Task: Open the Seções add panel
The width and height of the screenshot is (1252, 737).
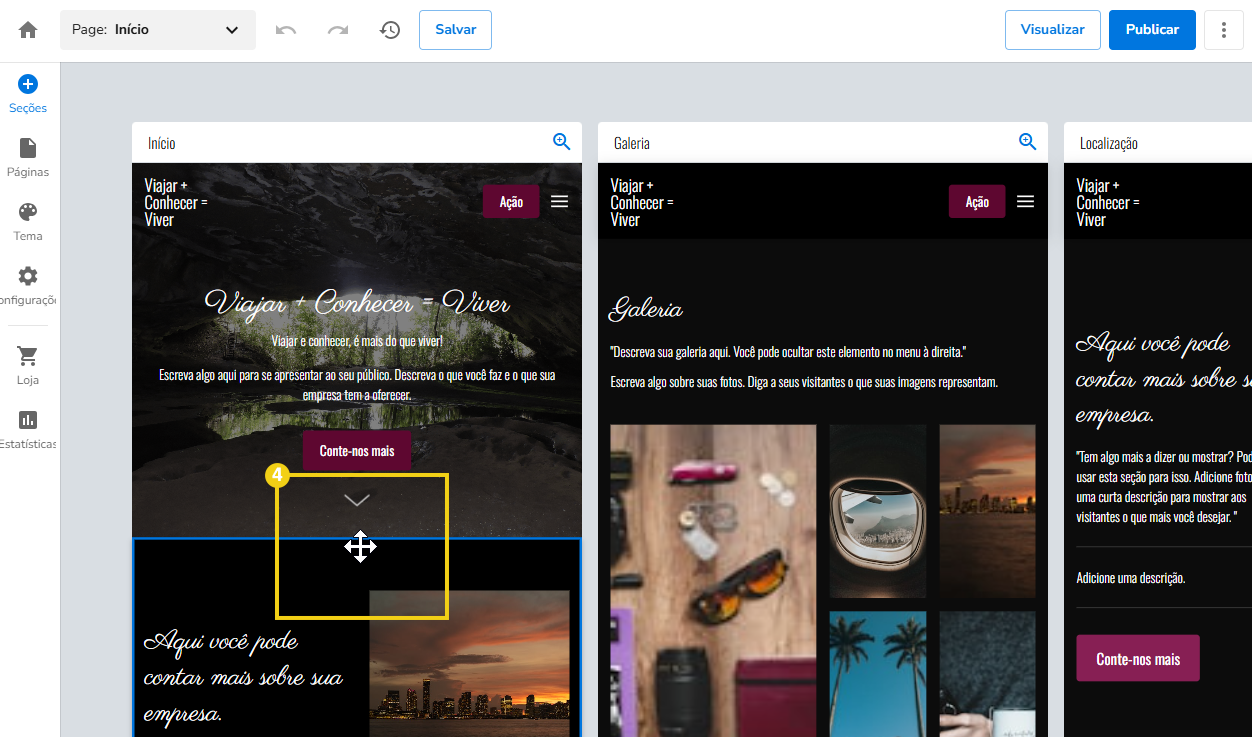Action: point(28,94)
